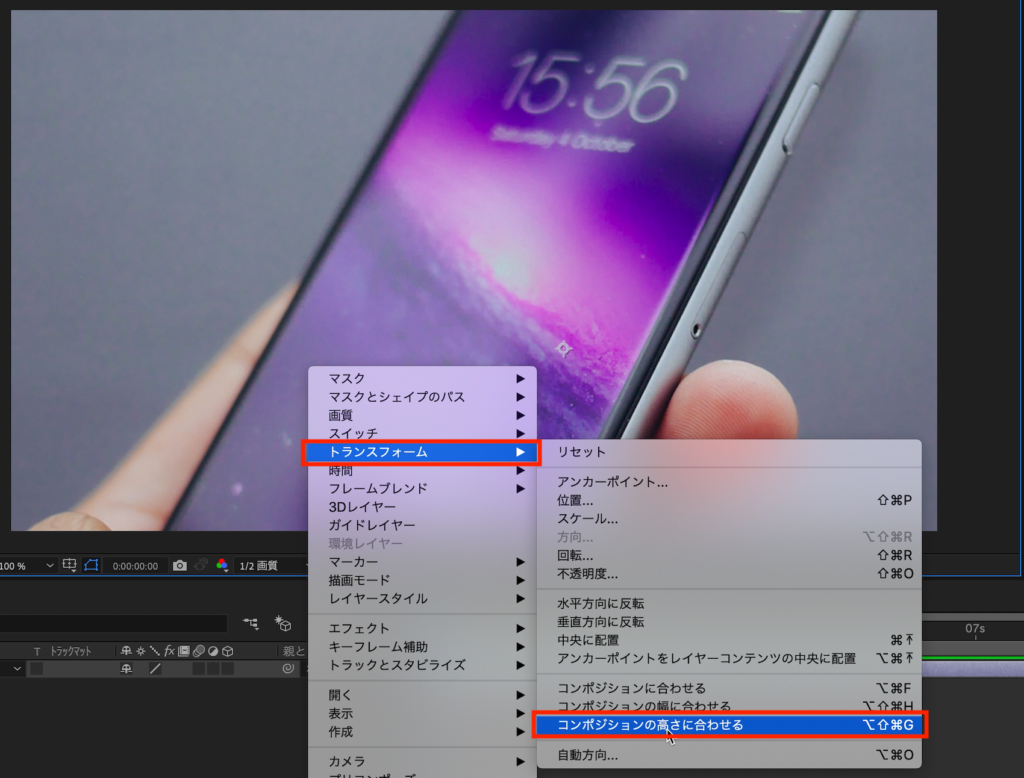Open the 1/2 画質 resolution dropdown
Image resolution: width=1024 pixels, height=778 pixels.
(271, 566)
